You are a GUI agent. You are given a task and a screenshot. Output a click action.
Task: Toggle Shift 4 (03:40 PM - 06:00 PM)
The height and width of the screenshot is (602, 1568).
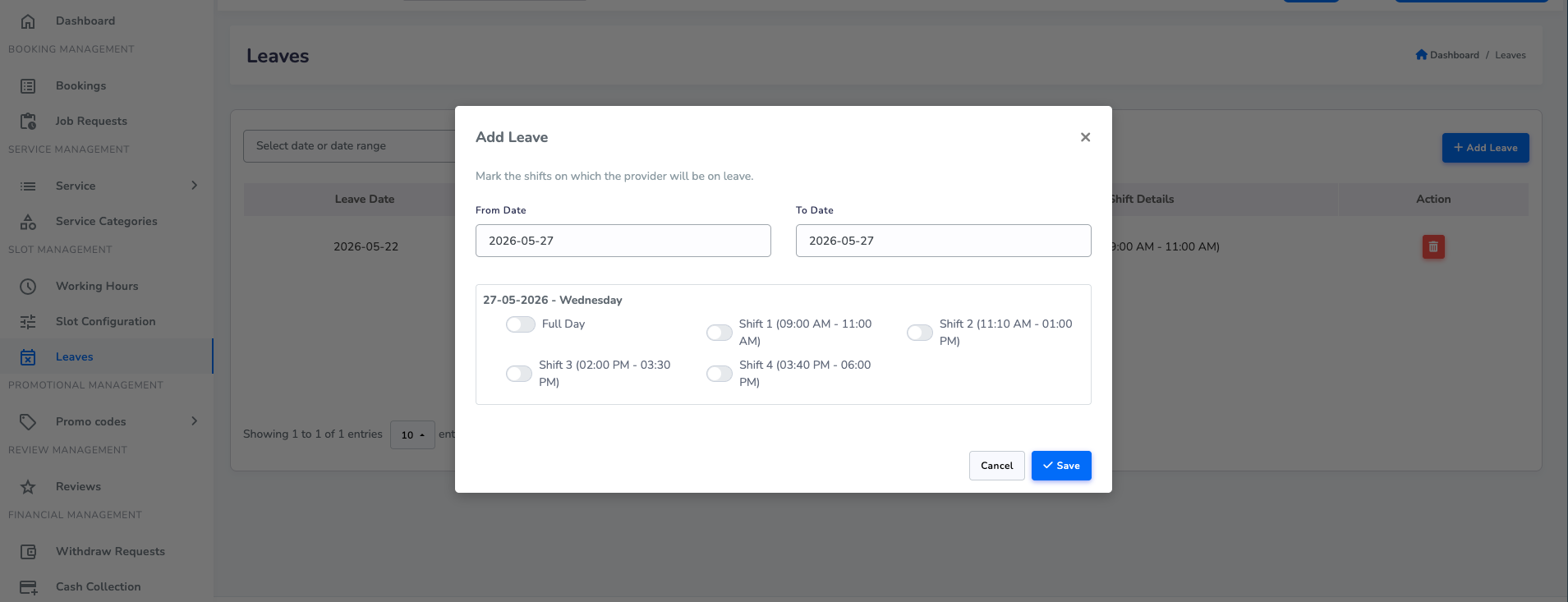[x=720, y=374]
